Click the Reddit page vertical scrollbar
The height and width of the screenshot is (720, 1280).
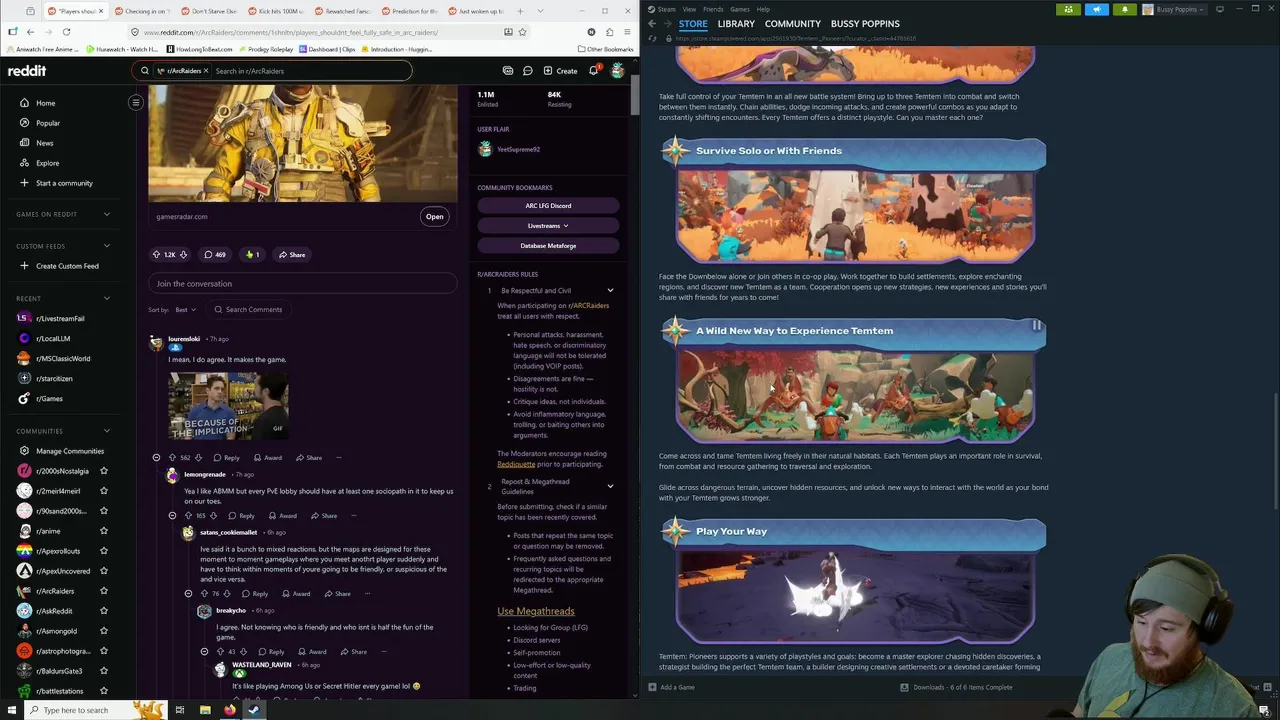click(x=635, y=95)
